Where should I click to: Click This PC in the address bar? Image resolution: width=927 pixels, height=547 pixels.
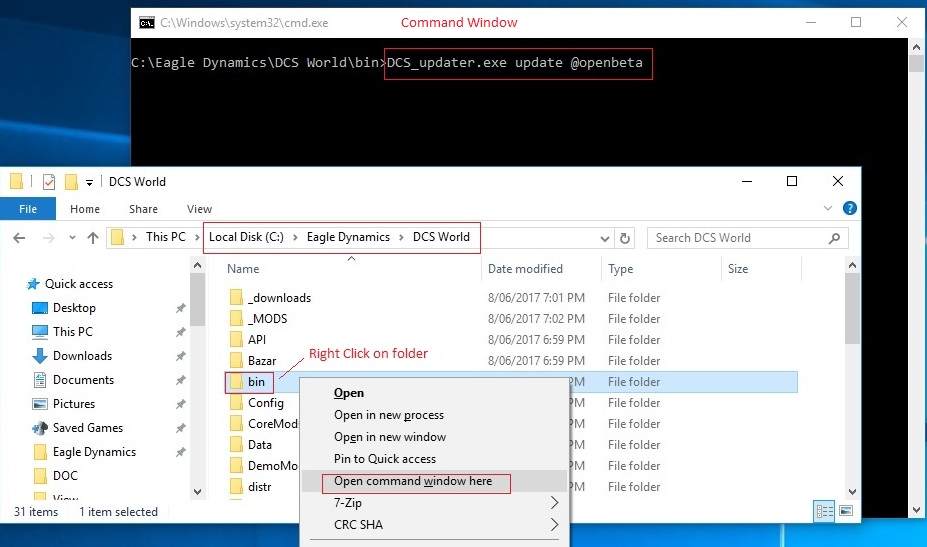click(x=166, y=237)
